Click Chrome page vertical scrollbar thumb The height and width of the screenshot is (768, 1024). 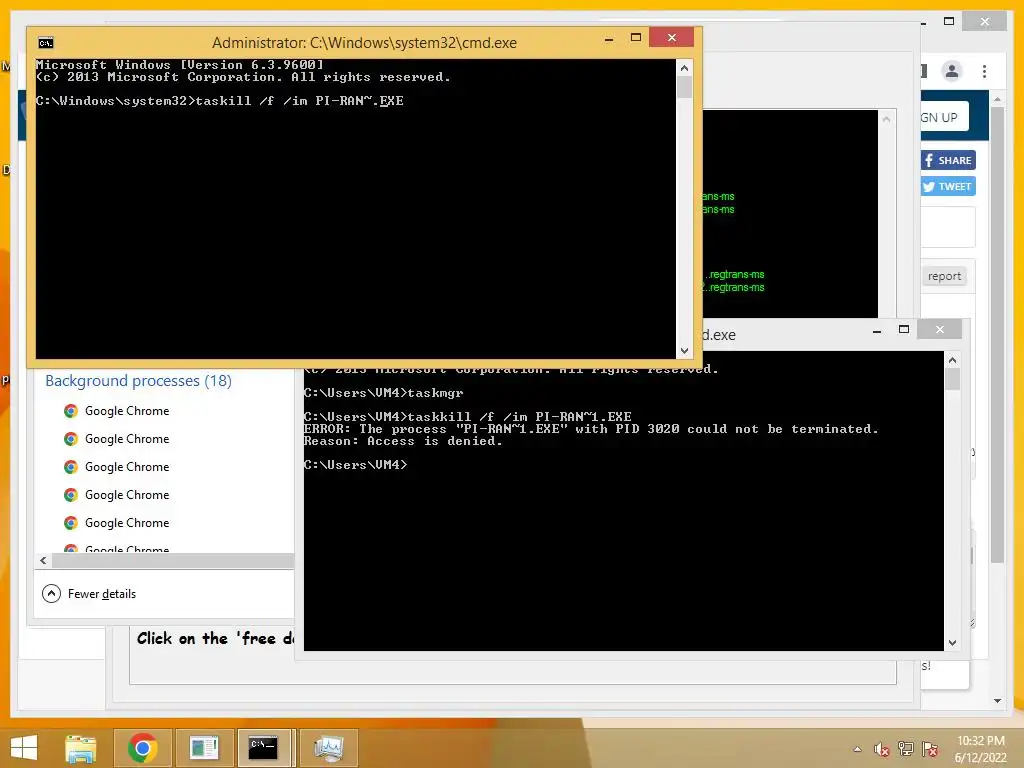pos(997,333)
